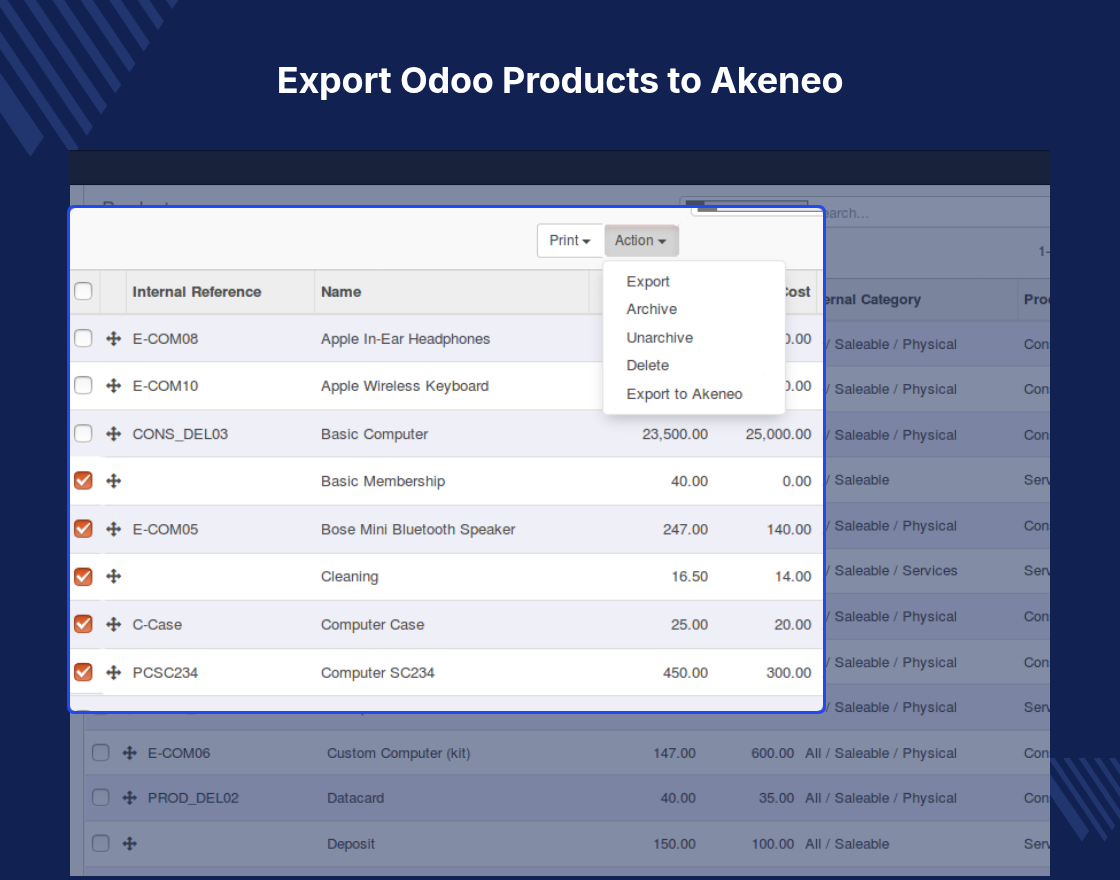The width and height of the screenshot is (1120, 880).
Task: Click drag handle icon for PROD_DEL02 row
Action: click(x=129, y=798)
